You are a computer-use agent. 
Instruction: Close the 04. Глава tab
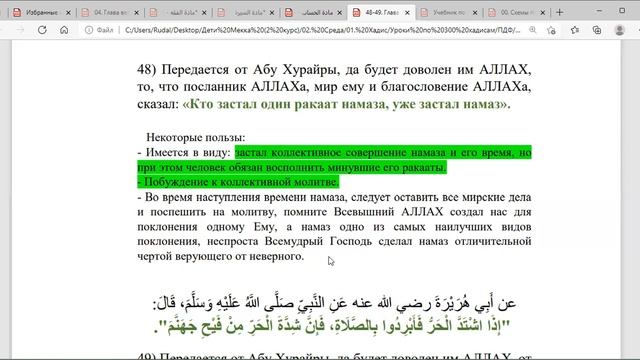pyautogui.click(x=136, y=13)
